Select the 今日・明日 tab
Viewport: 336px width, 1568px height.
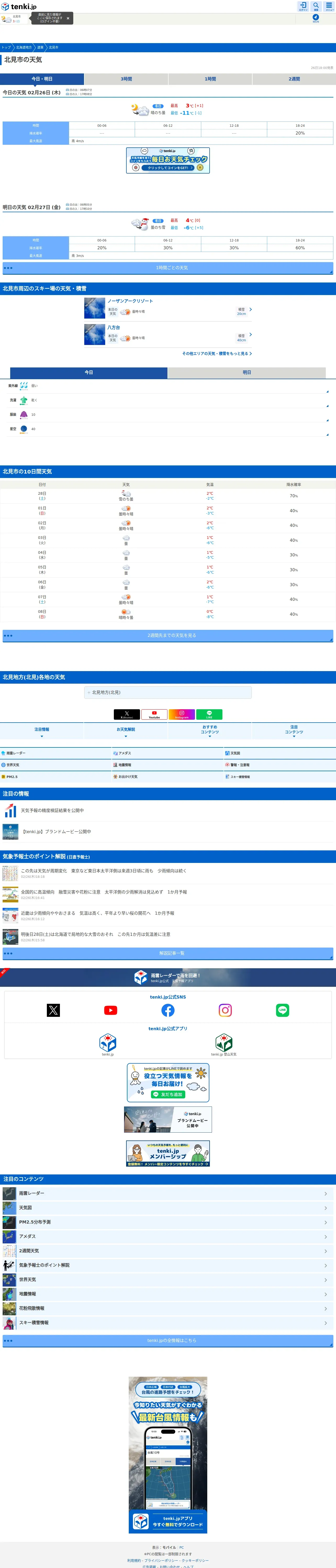coord(42,79)
